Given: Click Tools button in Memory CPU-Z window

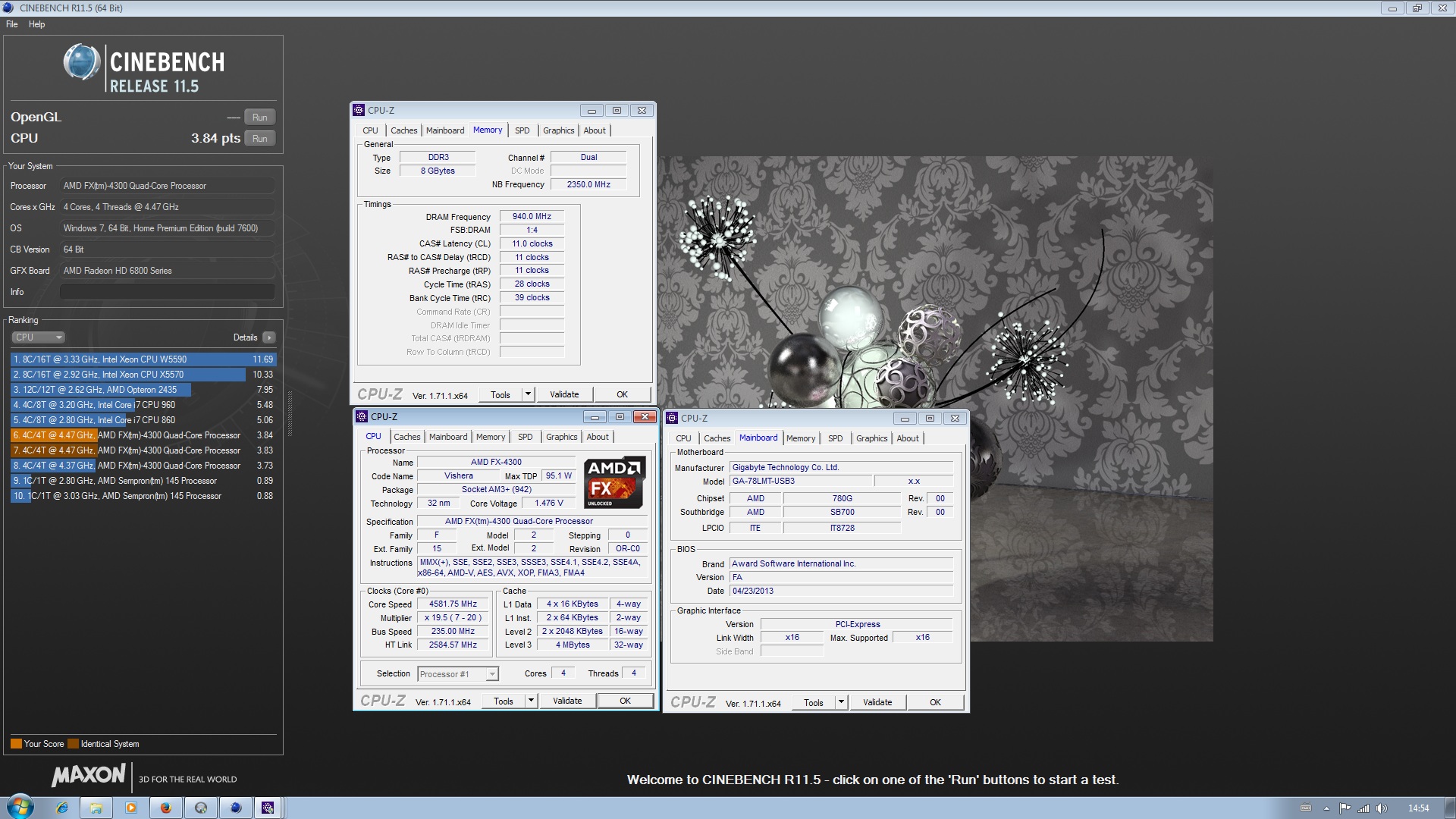Looking at the screenshot, I should tap(500, 395).
